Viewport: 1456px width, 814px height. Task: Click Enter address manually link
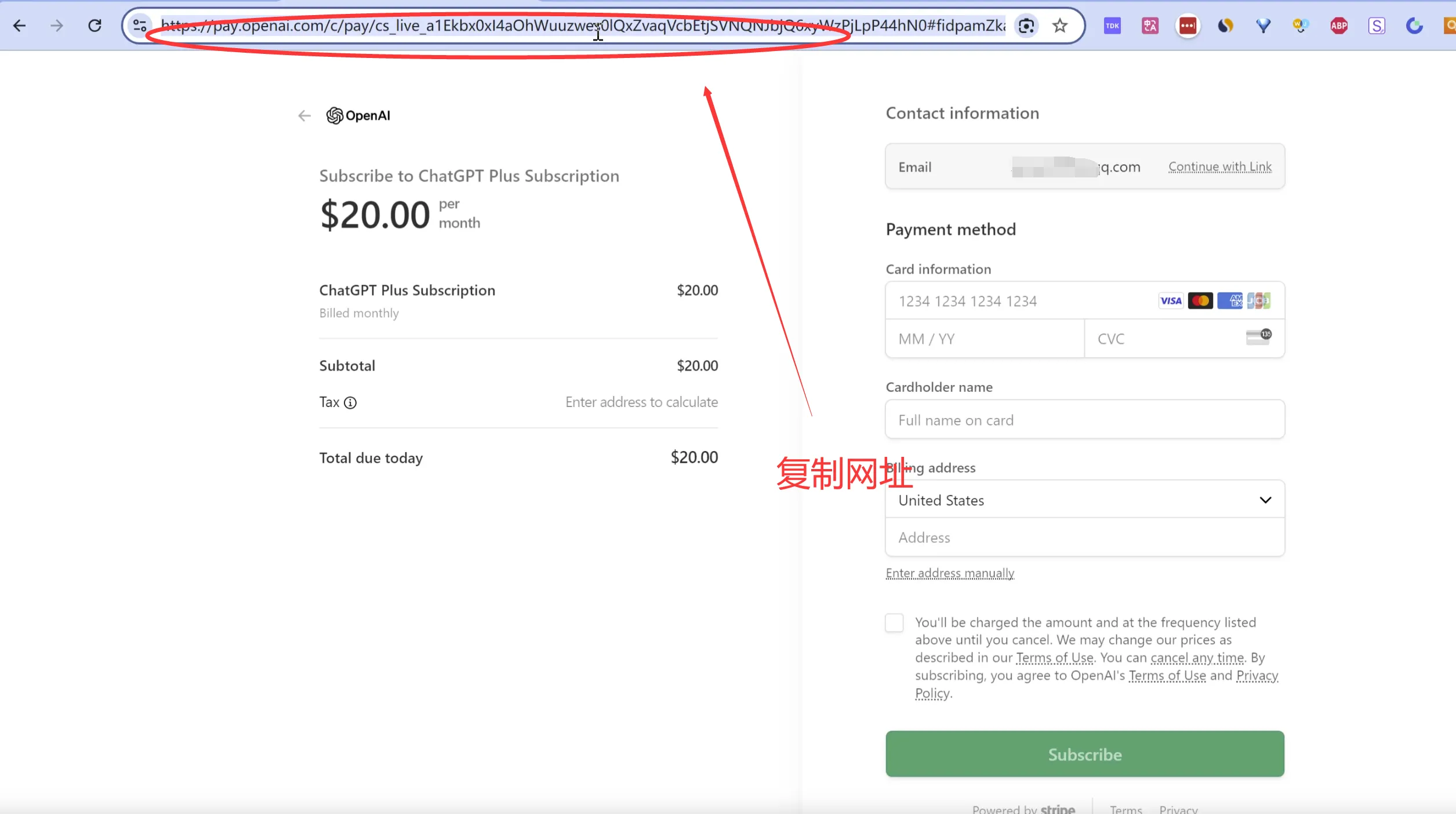click(x=950, y=573)
